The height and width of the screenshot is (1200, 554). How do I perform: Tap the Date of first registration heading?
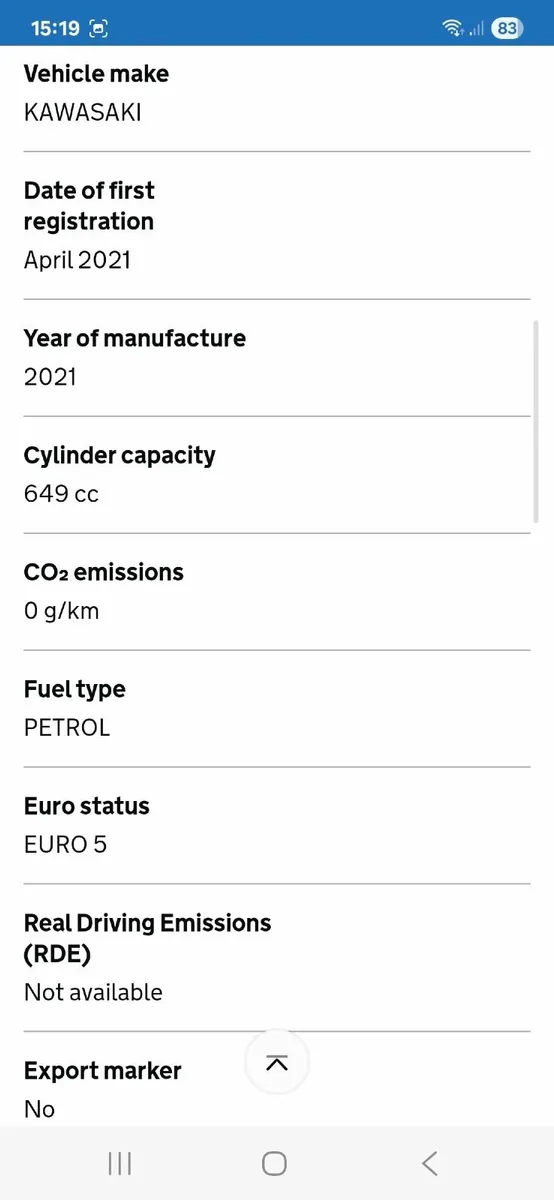coord(89,206)
